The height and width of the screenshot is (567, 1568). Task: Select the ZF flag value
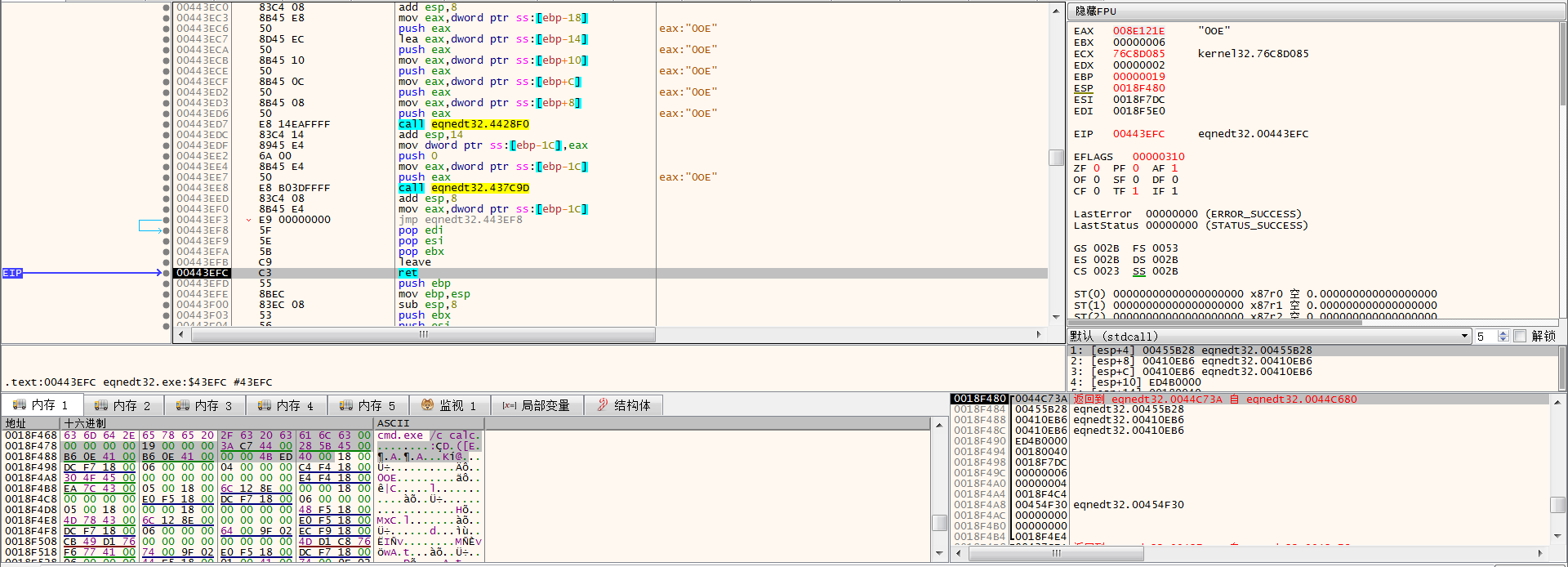(x=1096, y=168)
